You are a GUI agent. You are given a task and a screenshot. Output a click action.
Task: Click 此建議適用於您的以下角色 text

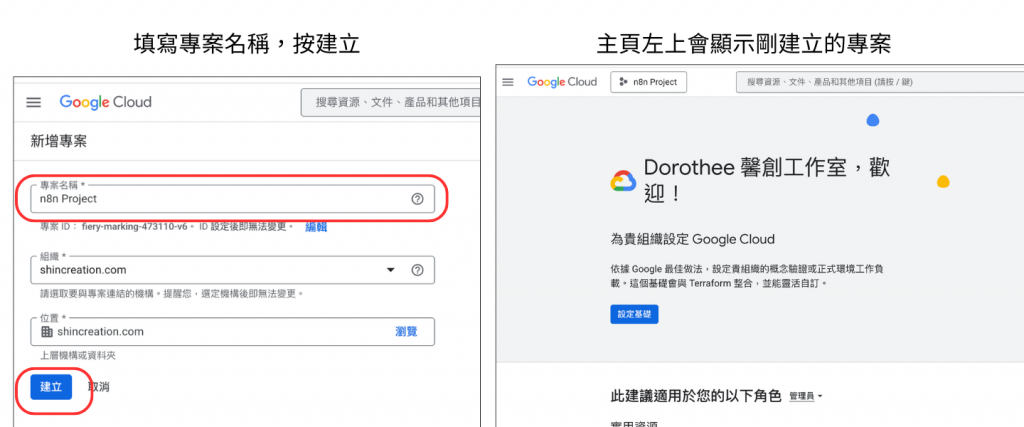click(x=696, y=396)
